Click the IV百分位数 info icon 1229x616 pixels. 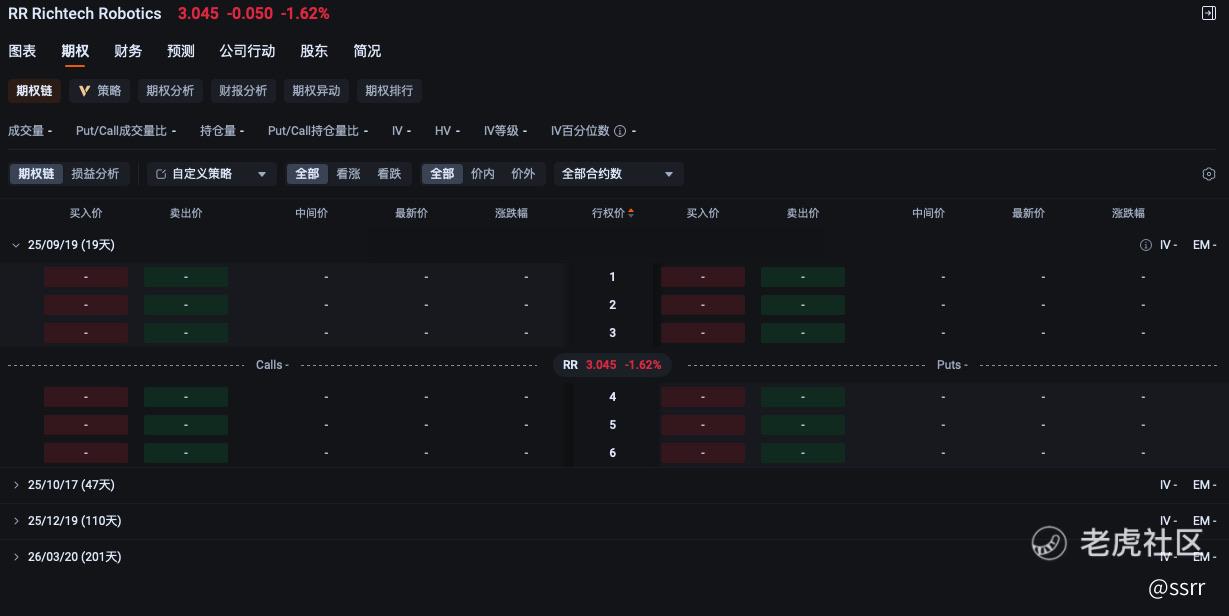coord(620,131)
